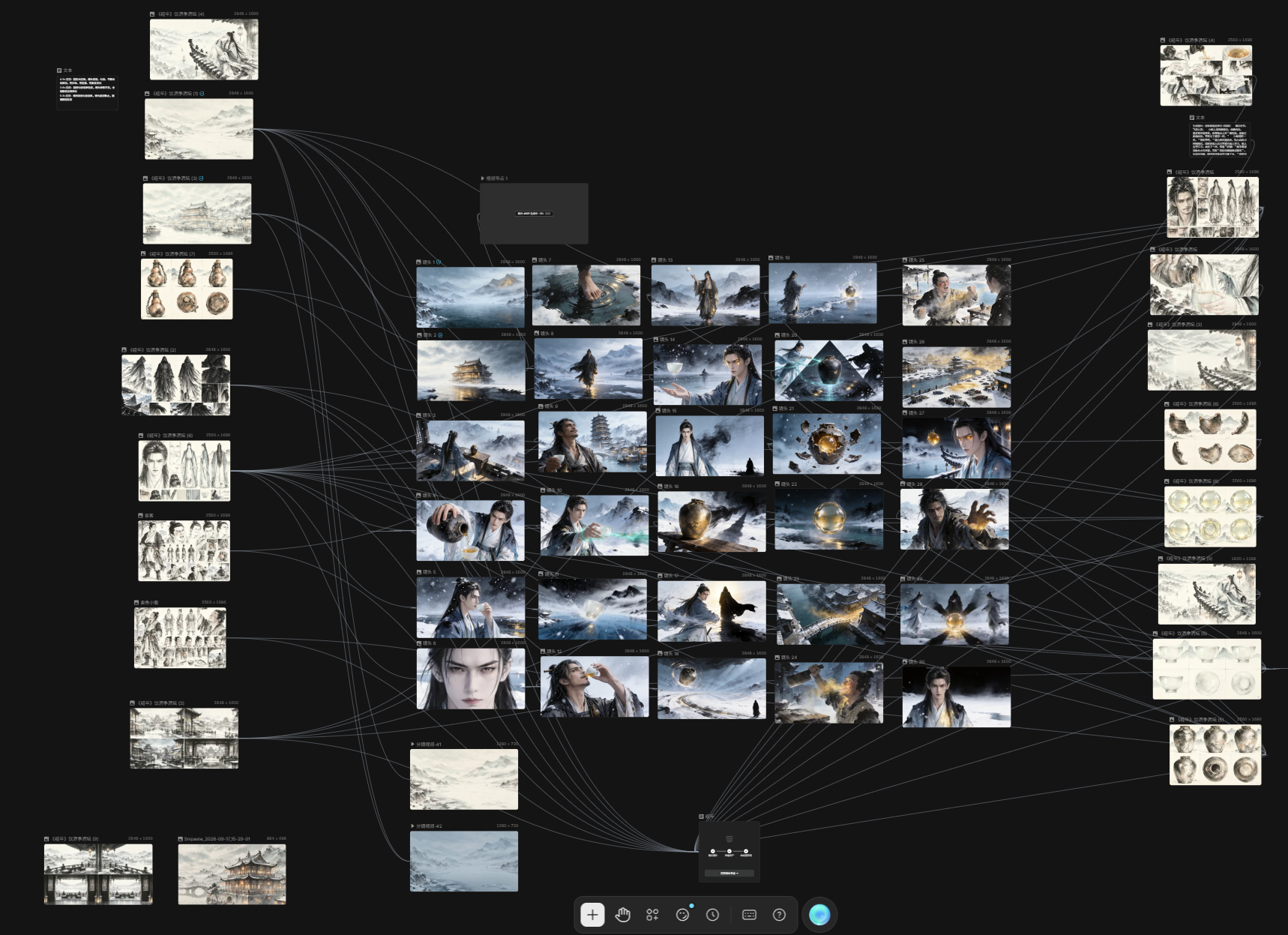The width and height of the screenshot is (1288, 935).
Task: Click the third checkmark step in workflow node
Action: tap(746, 851)
